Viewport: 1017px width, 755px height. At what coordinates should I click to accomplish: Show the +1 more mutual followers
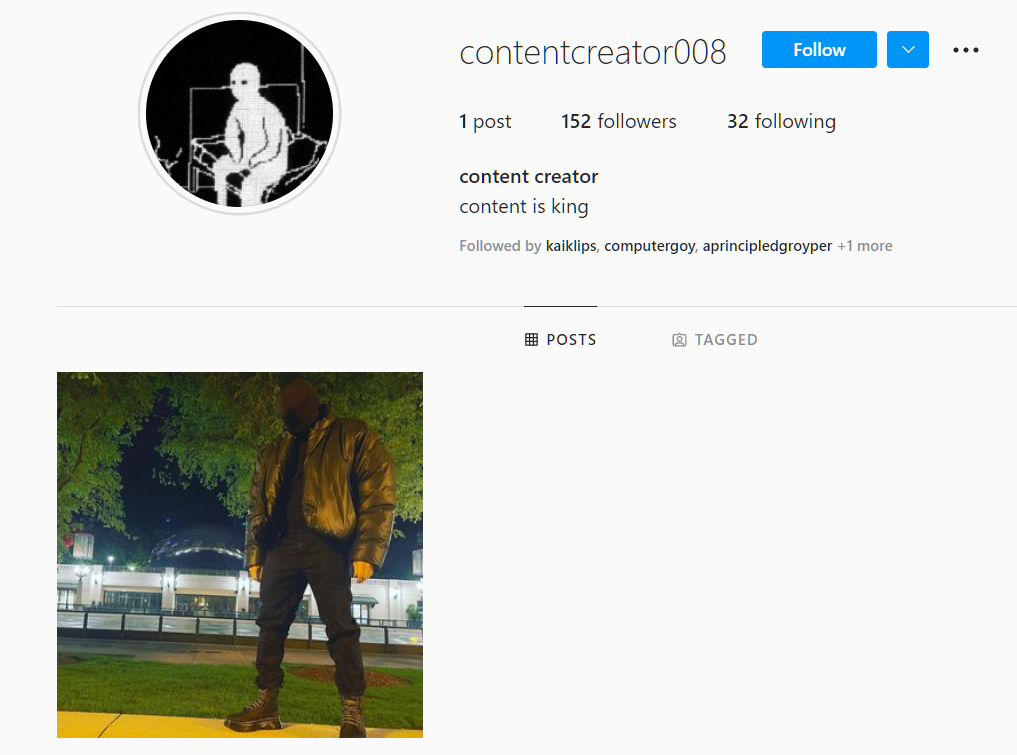click(x=865, y=246)
